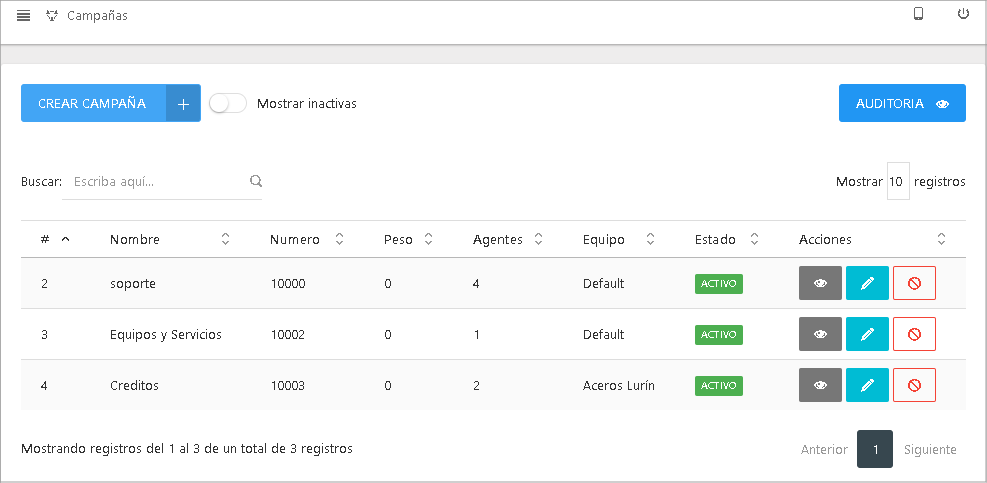Click the power logout icon
The height and width of the screenshot is (483, 987).
coord(963,14)
